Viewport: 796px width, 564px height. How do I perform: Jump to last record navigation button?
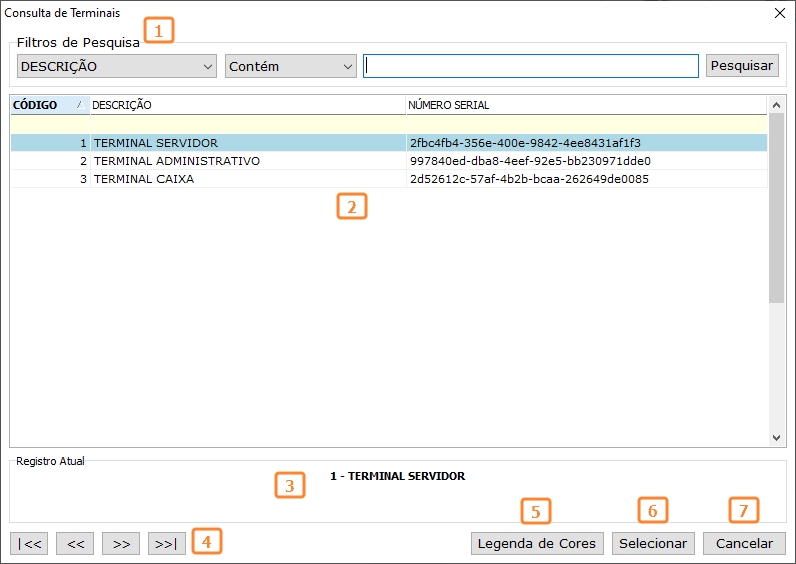[x=167, y=544]
